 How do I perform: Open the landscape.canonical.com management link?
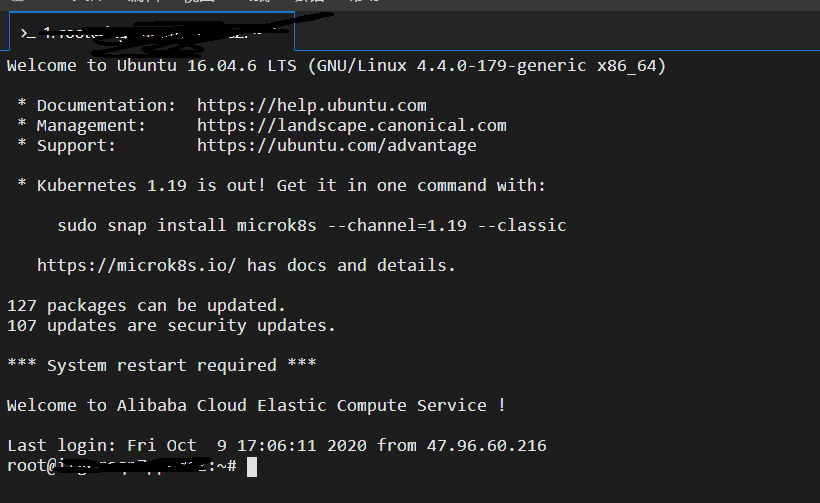tap(351, 125)
